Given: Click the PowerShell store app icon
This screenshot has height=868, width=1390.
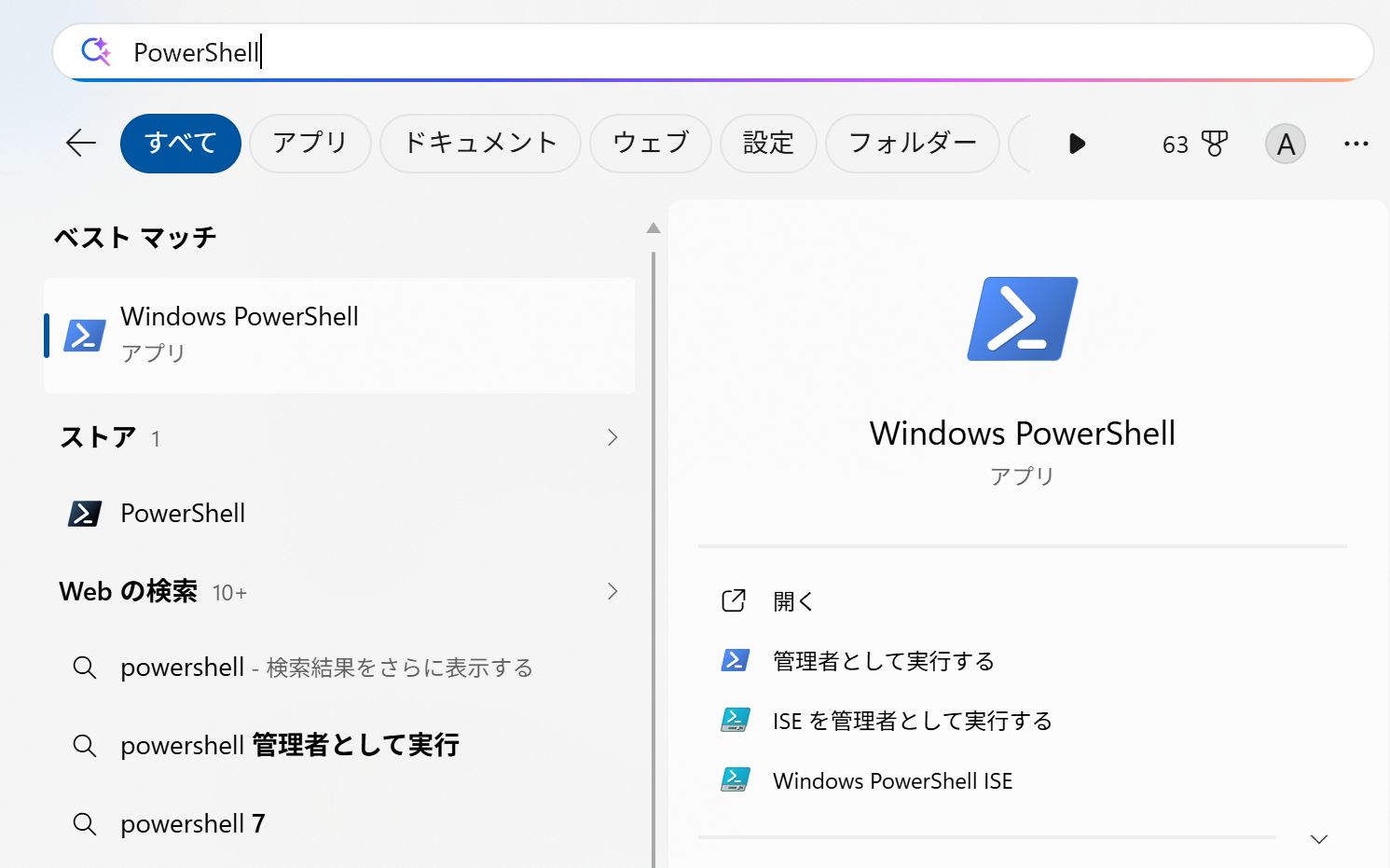Looking at the screenshot, I should (x=85, y=513).
